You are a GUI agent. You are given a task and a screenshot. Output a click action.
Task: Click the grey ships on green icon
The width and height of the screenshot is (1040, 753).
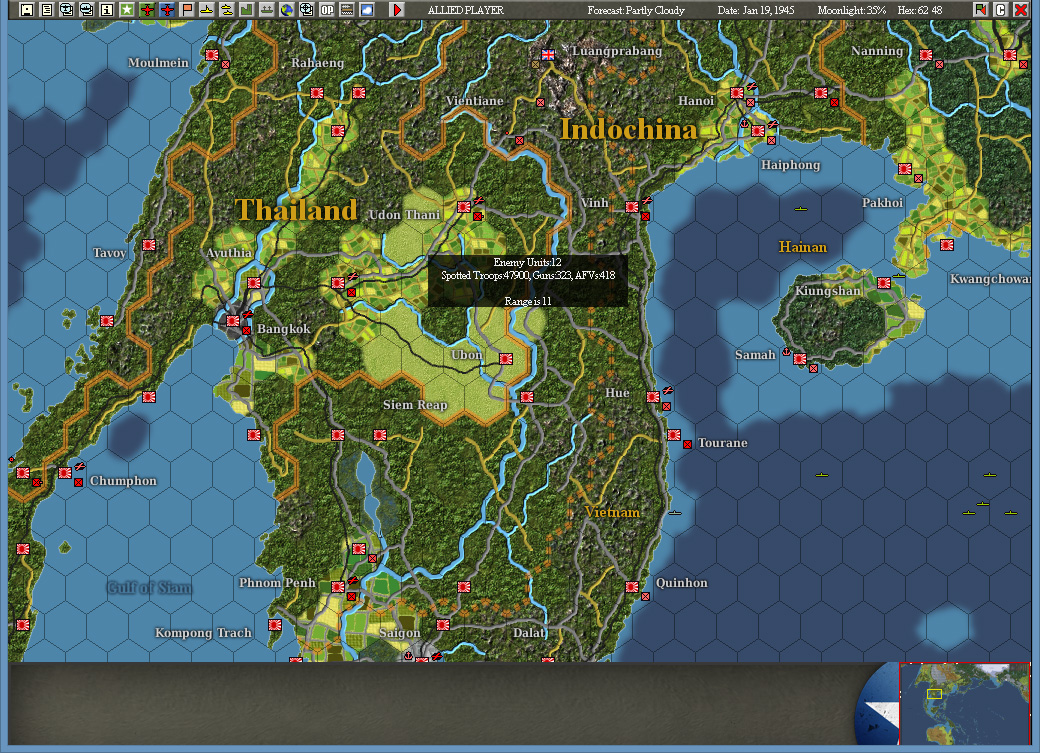click(266, 10)
